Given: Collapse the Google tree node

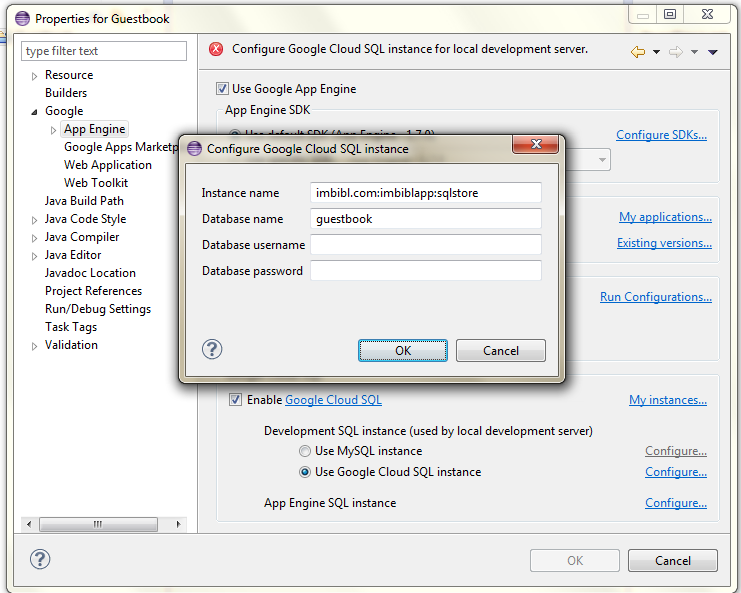Looking at the screenshot, I should (x=35, y=112).
